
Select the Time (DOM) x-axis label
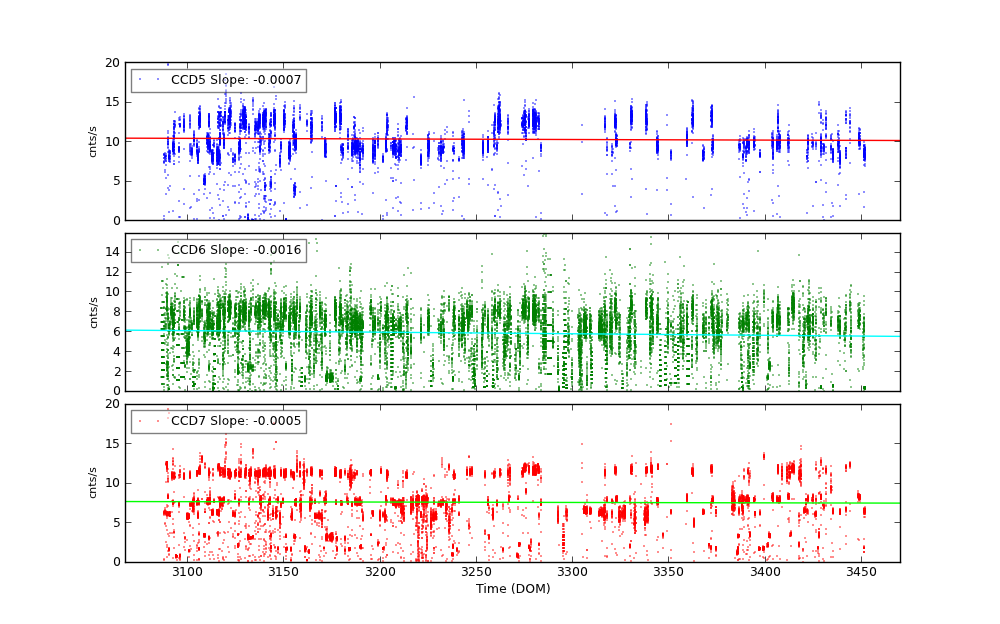512,589
